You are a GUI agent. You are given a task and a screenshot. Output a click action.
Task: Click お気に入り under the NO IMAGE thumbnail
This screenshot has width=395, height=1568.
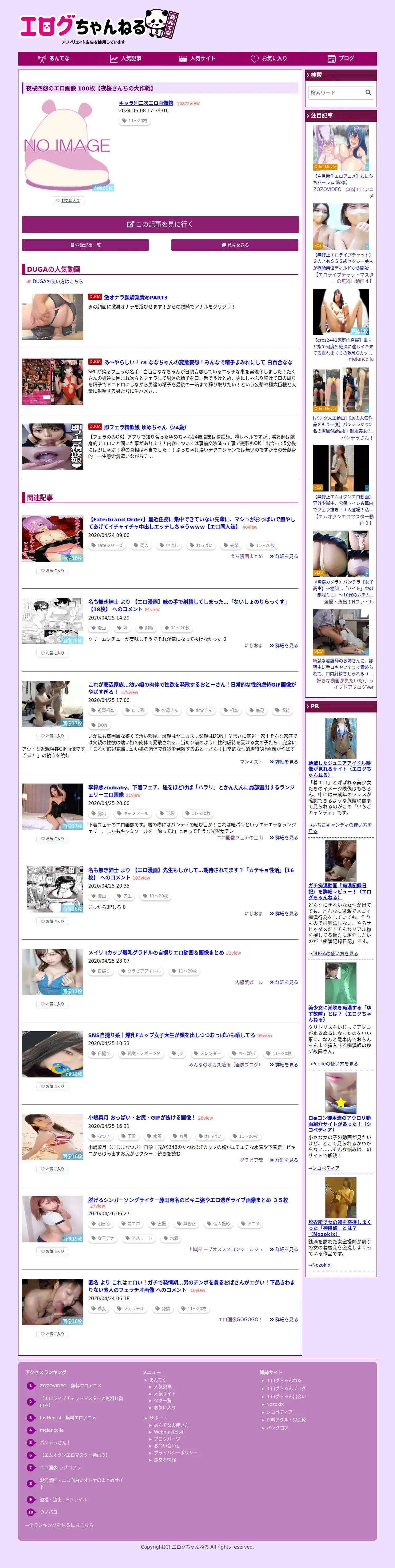(68, 200)
